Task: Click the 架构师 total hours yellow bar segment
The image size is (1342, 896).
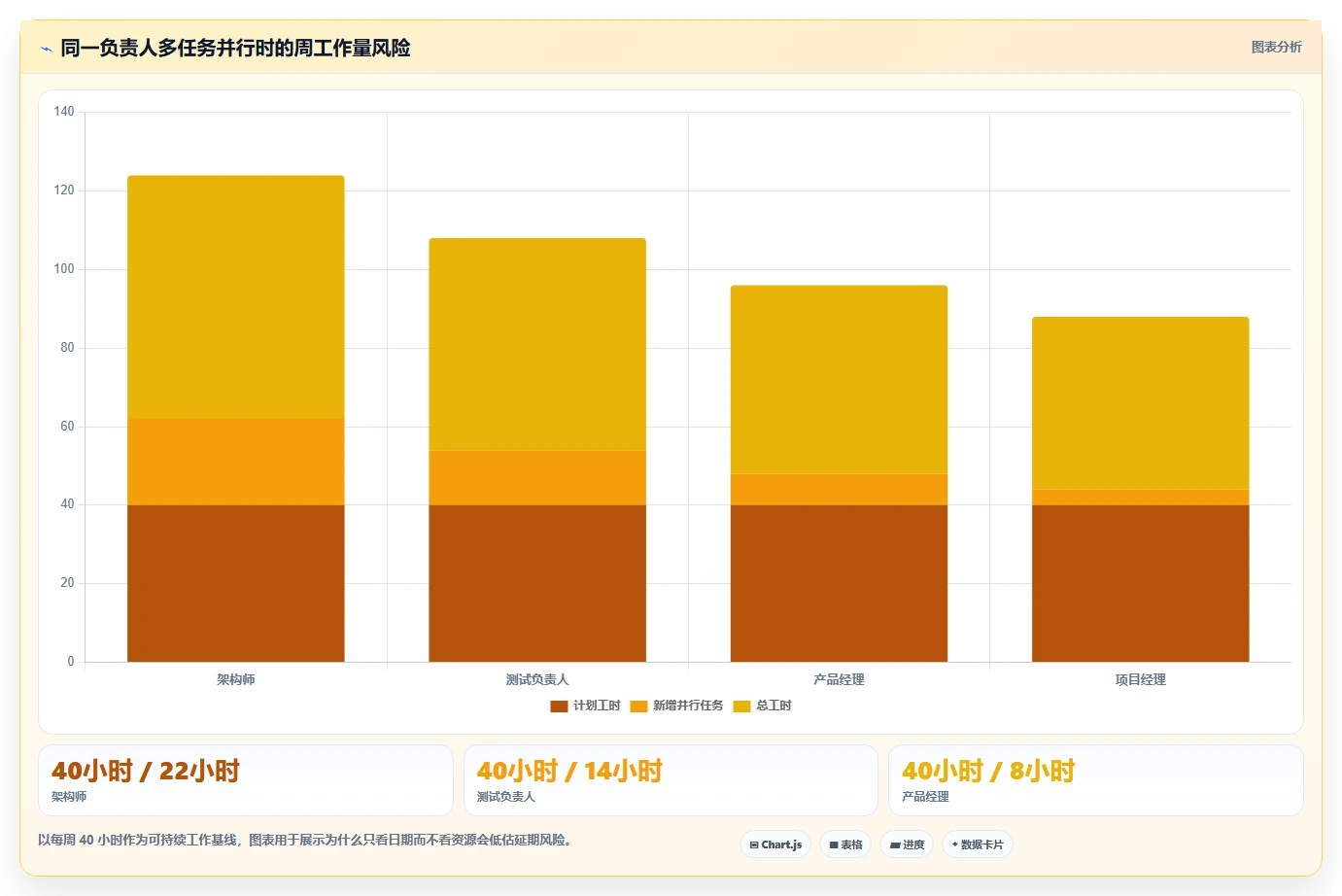Action: [x=236, y=297]
